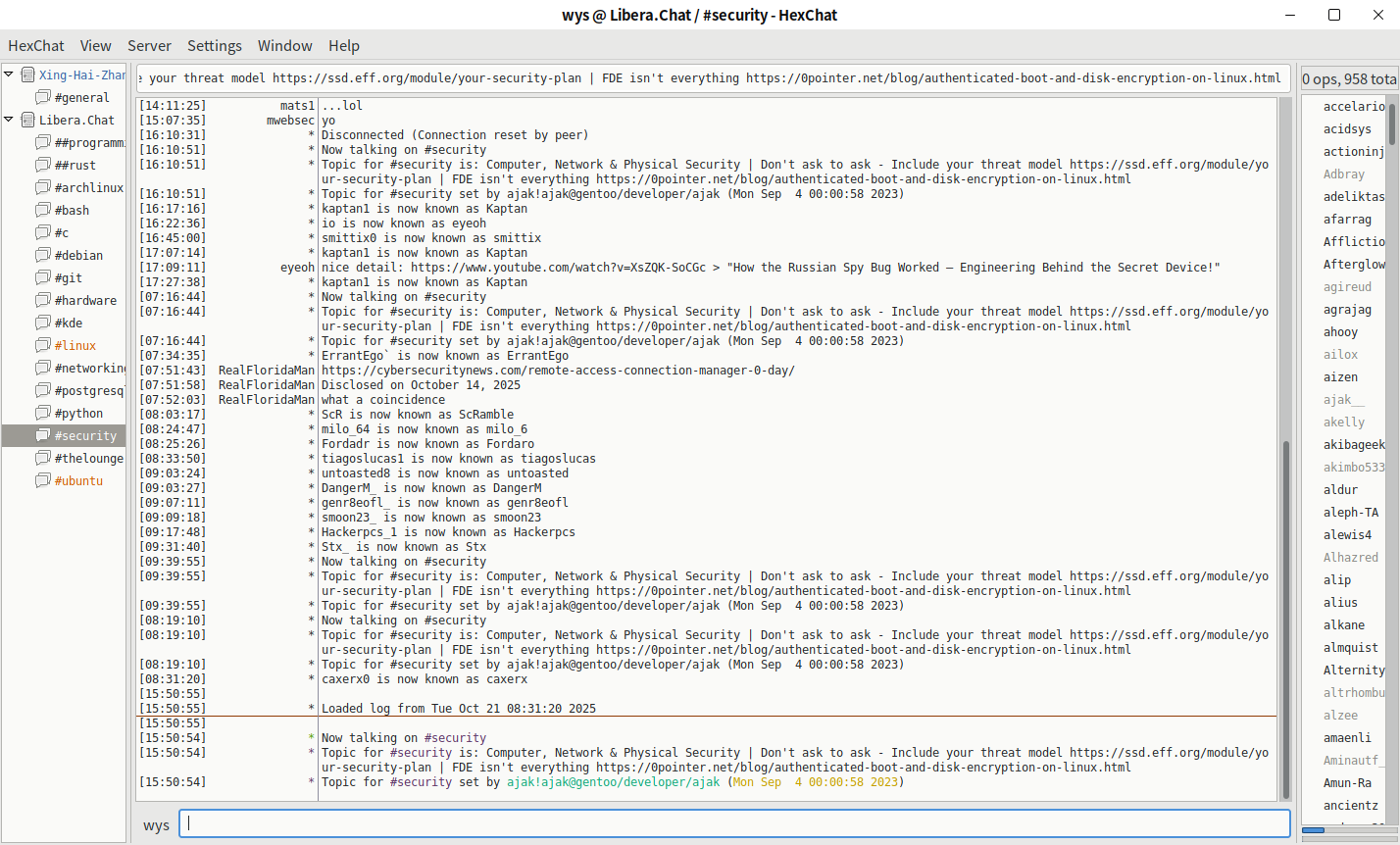Select user aleph-TA in the user list
Viewport: 1400px width, 845px height.
tap(1350, 512)
